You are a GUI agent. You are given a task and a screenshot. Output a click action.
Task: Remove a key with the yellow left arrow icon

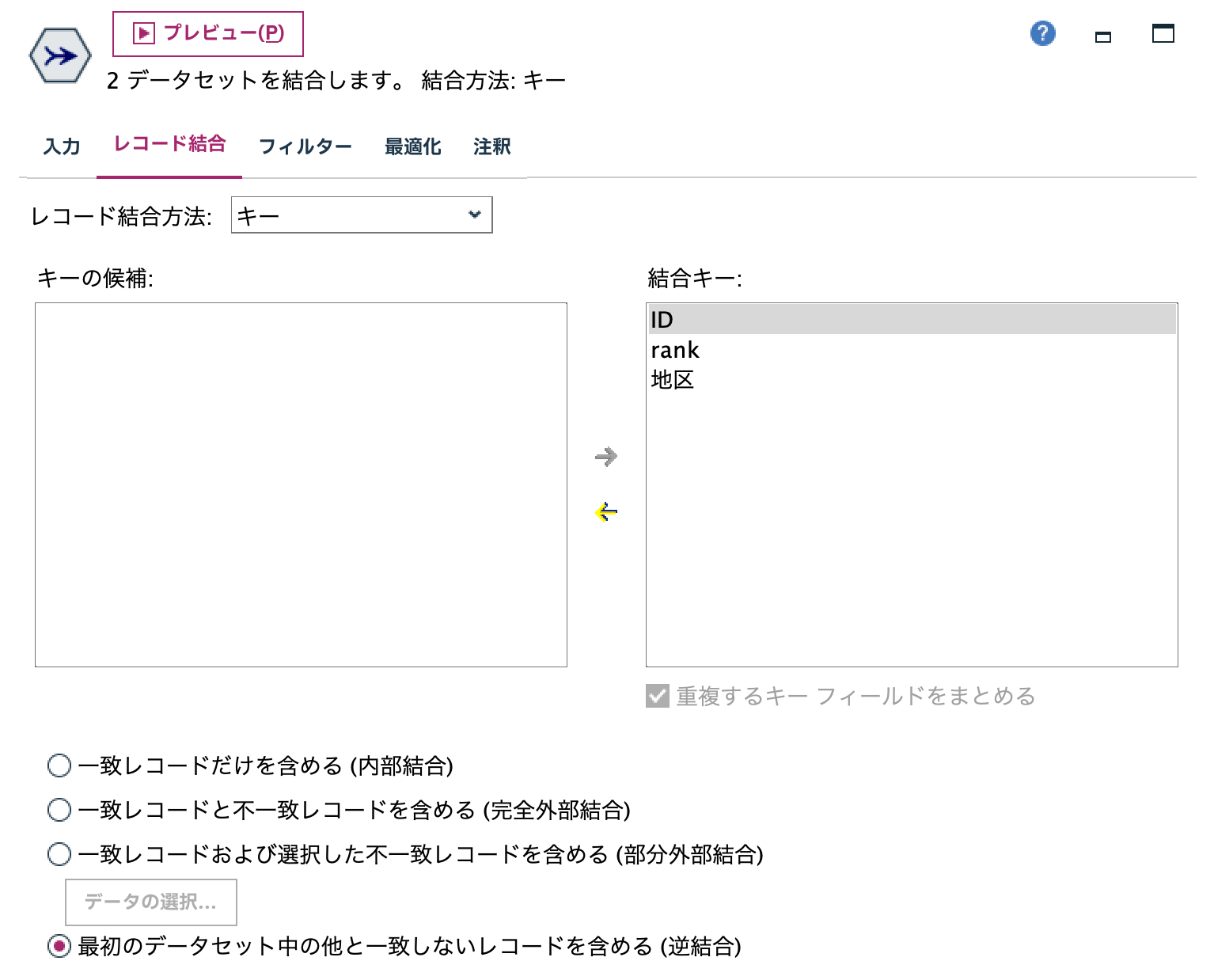[606, 512]
